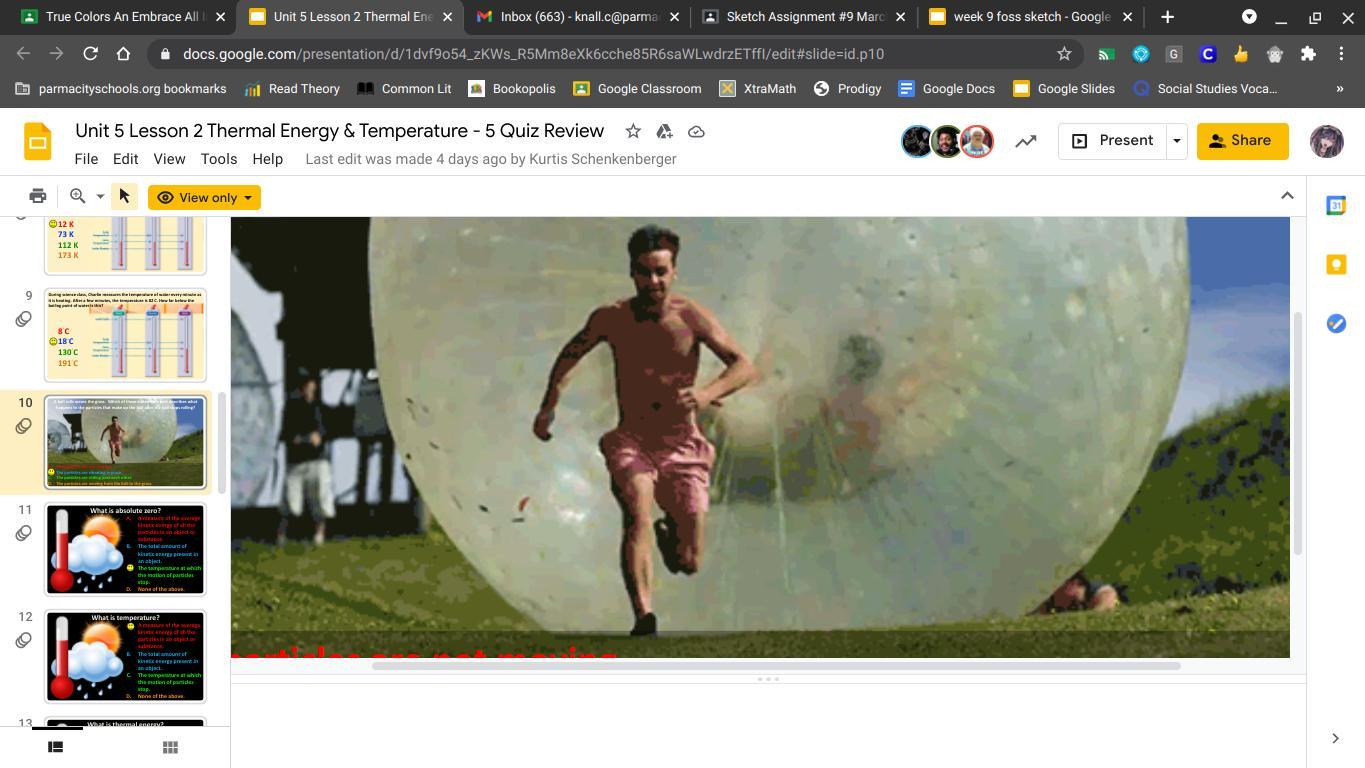The image size is (1365, 768).
Task: Select slide 12 temperature thumbnail
Action: [125, 656]
